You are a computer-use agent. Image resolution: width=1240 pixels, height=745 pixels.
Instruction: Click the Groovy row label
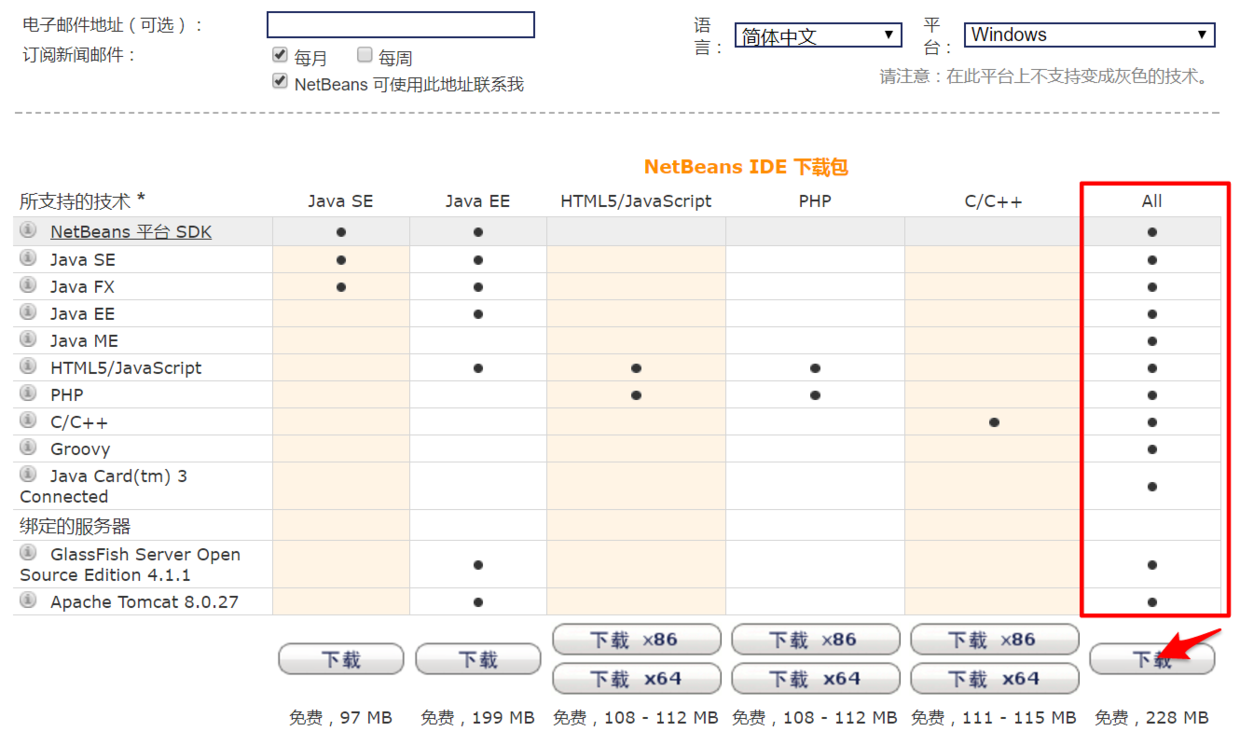80,449
